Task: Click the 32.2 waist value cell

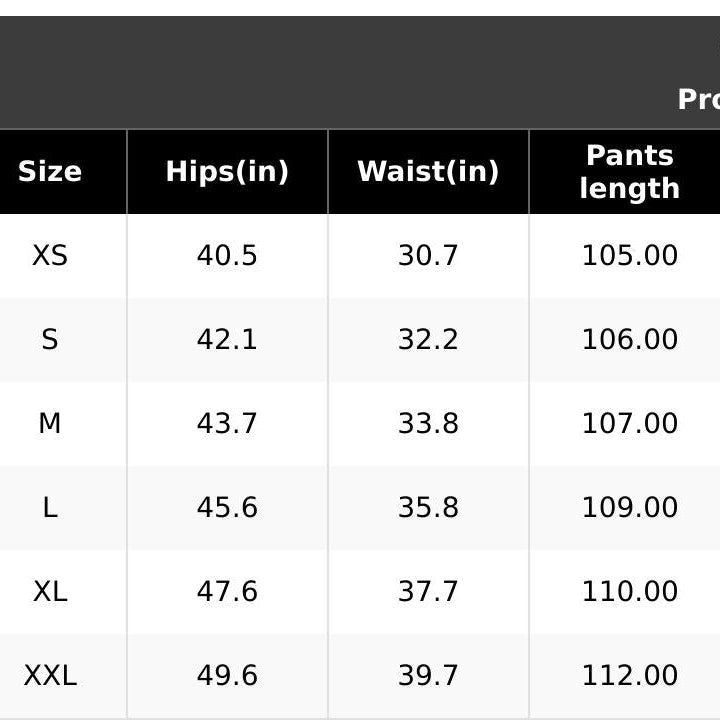Action: pos(428,340)
